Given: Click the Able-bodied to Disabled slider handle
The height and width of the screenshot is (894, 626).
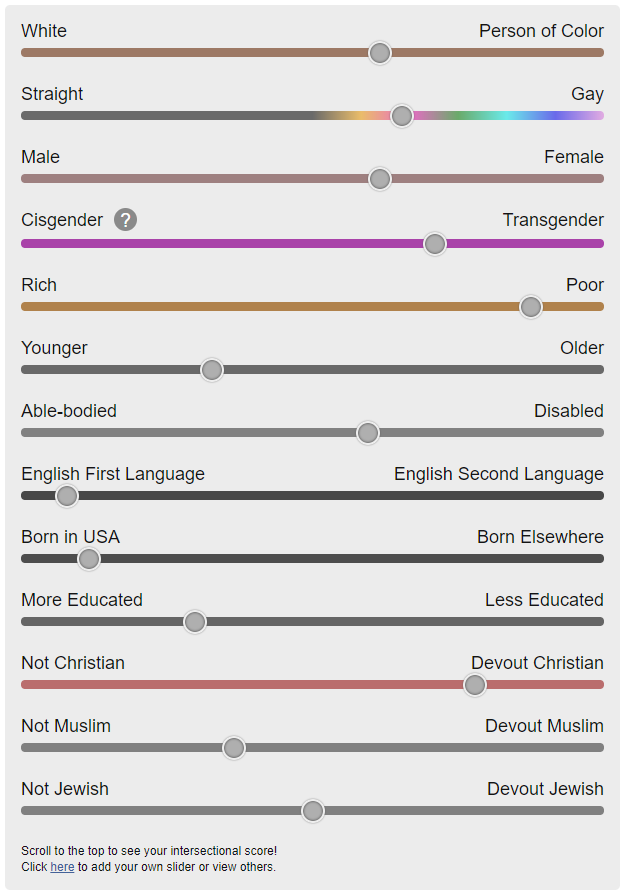Looking at the screenshot, I should click(x=368, y=433).
